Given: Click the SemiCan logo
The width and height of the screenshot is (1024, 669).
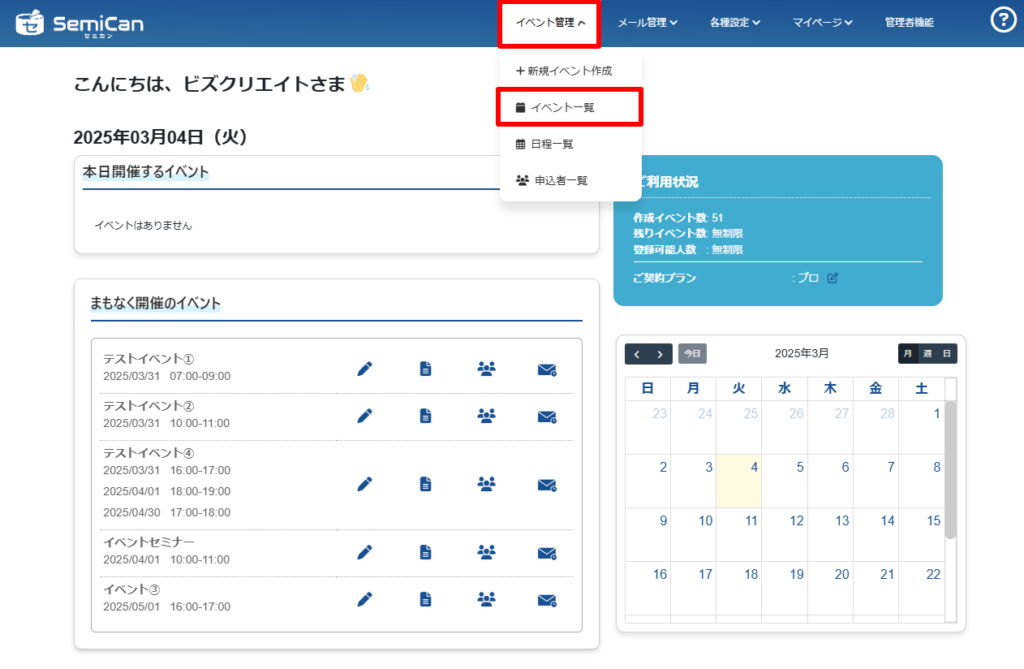Looking at the screenshot, I should [x=79, y=22].
